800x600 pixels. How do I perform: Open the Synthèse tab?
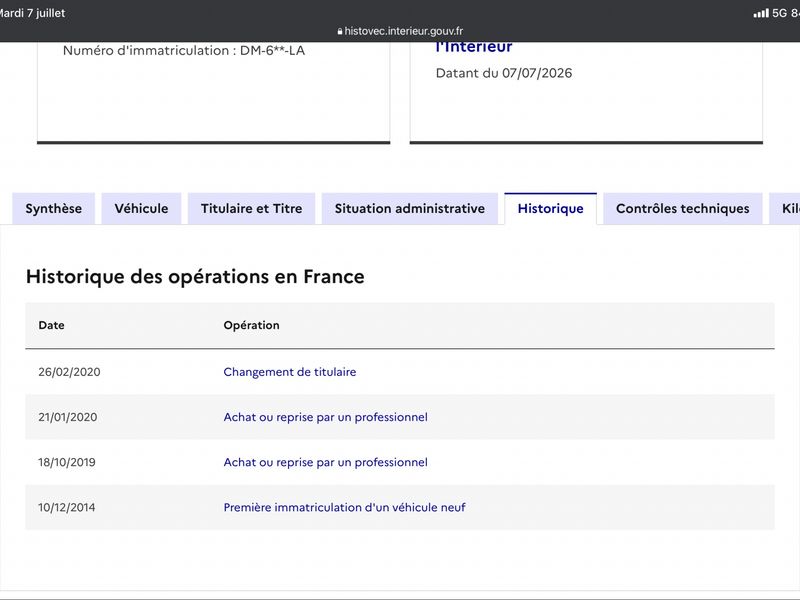(x=54, y=209)
